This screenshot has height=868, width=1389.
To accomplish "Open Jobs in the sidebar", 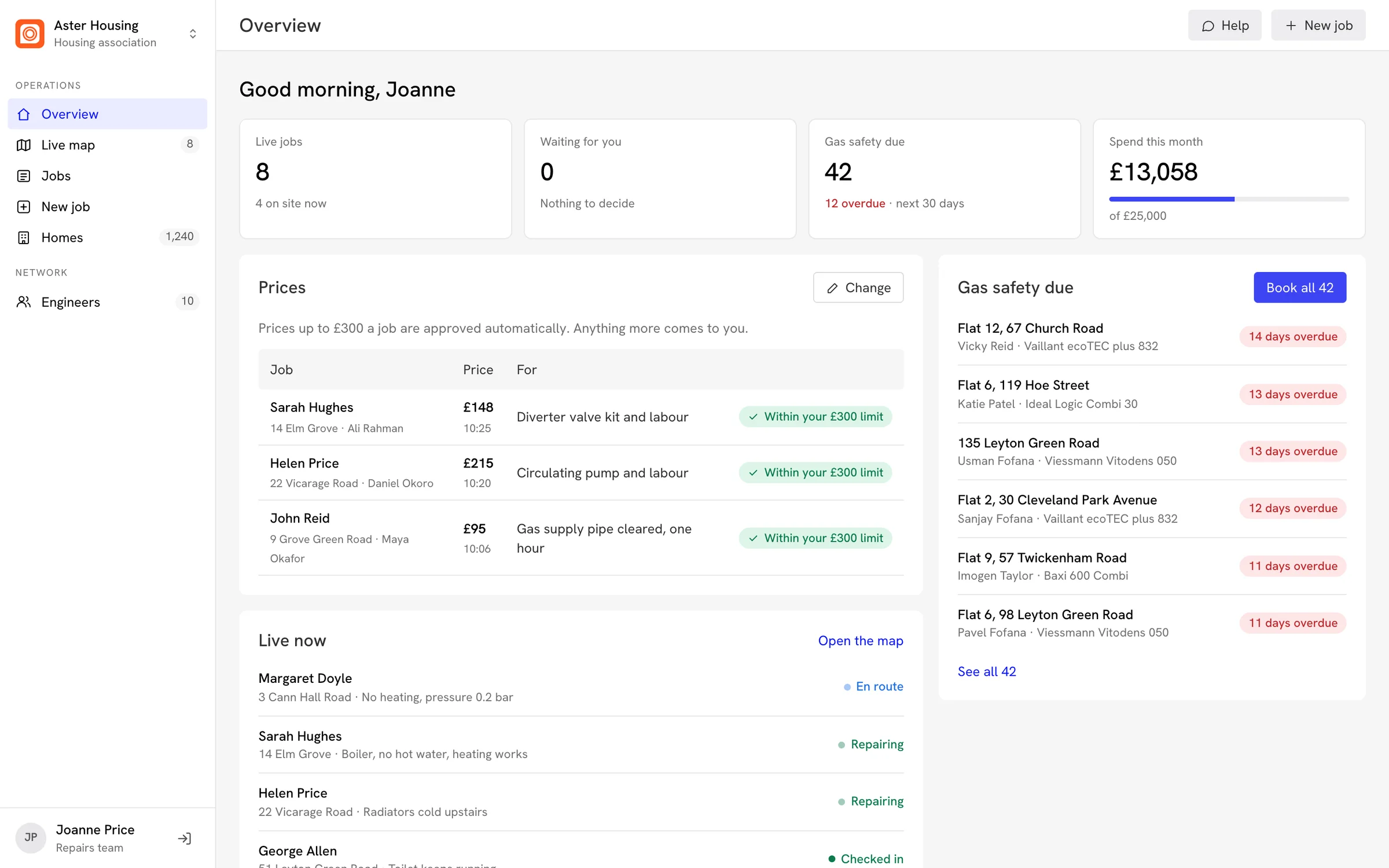I will pos(107,176).
